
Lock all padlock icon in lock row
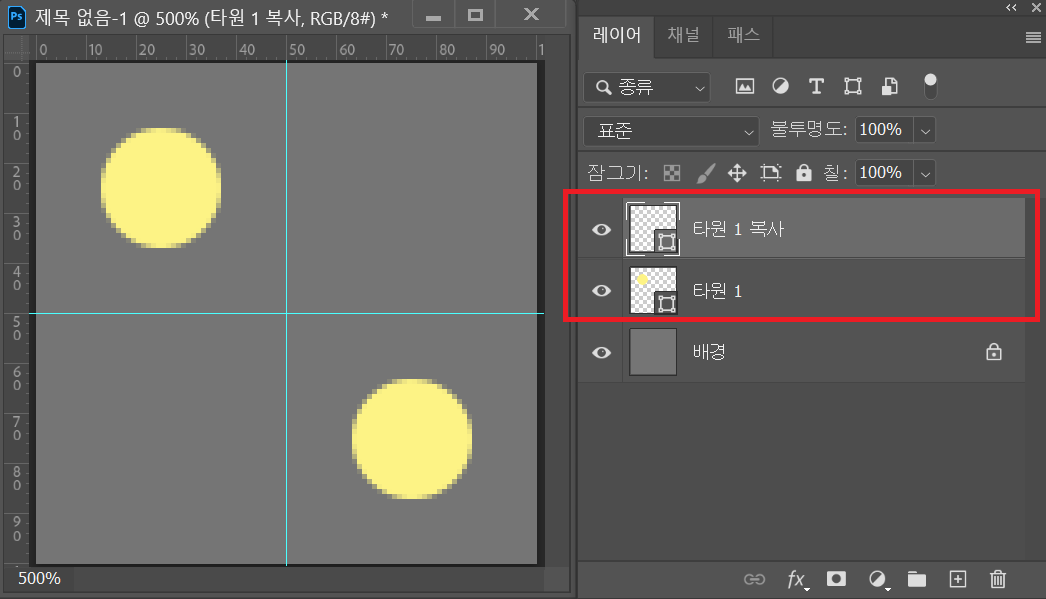coord(804,173)
